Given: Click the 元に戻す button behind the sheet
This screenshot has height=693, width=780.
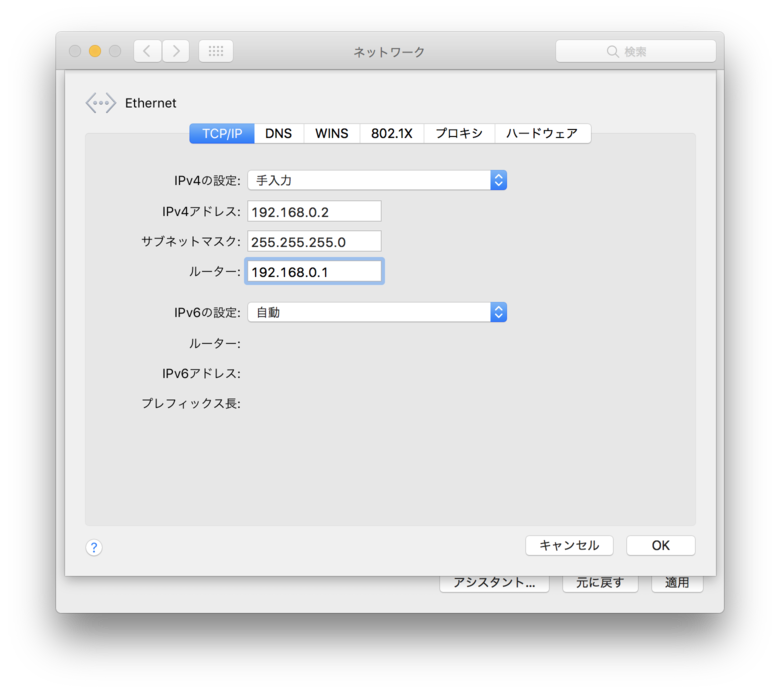Looking at the screenshot, I should click(x=600, y=584).
